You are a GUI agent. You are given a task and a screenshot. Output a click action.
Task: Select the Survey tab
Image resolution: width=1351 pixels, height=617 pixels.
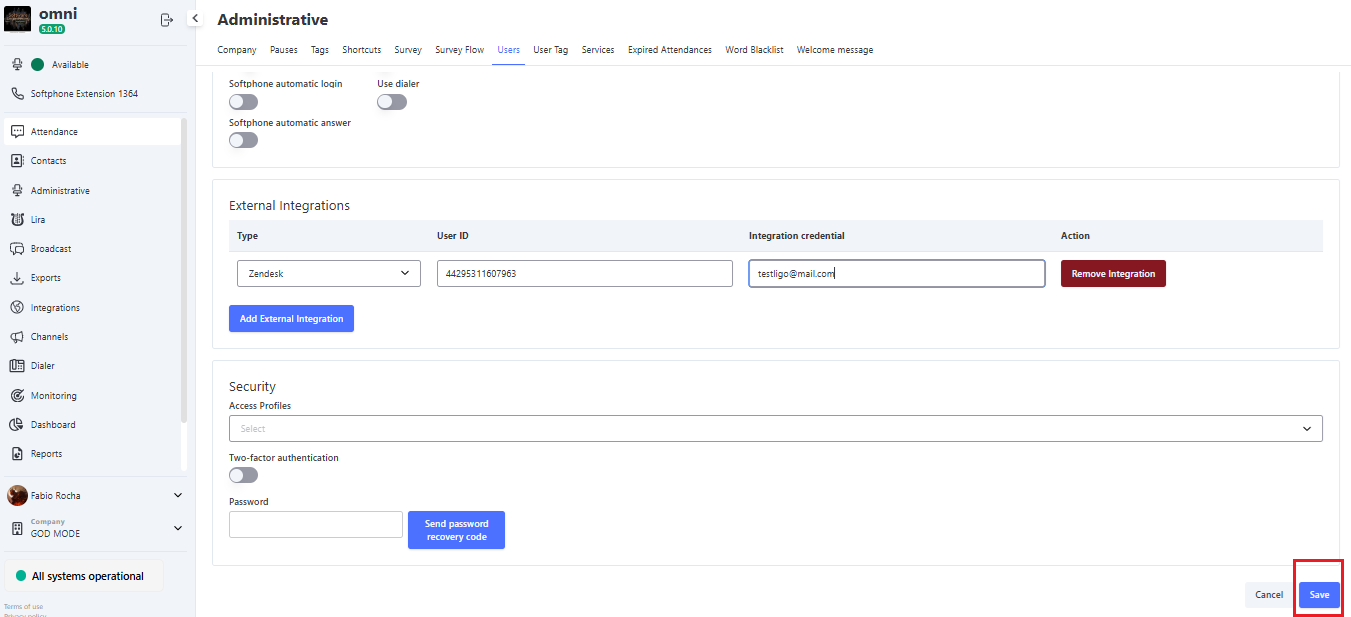point(408,50)
